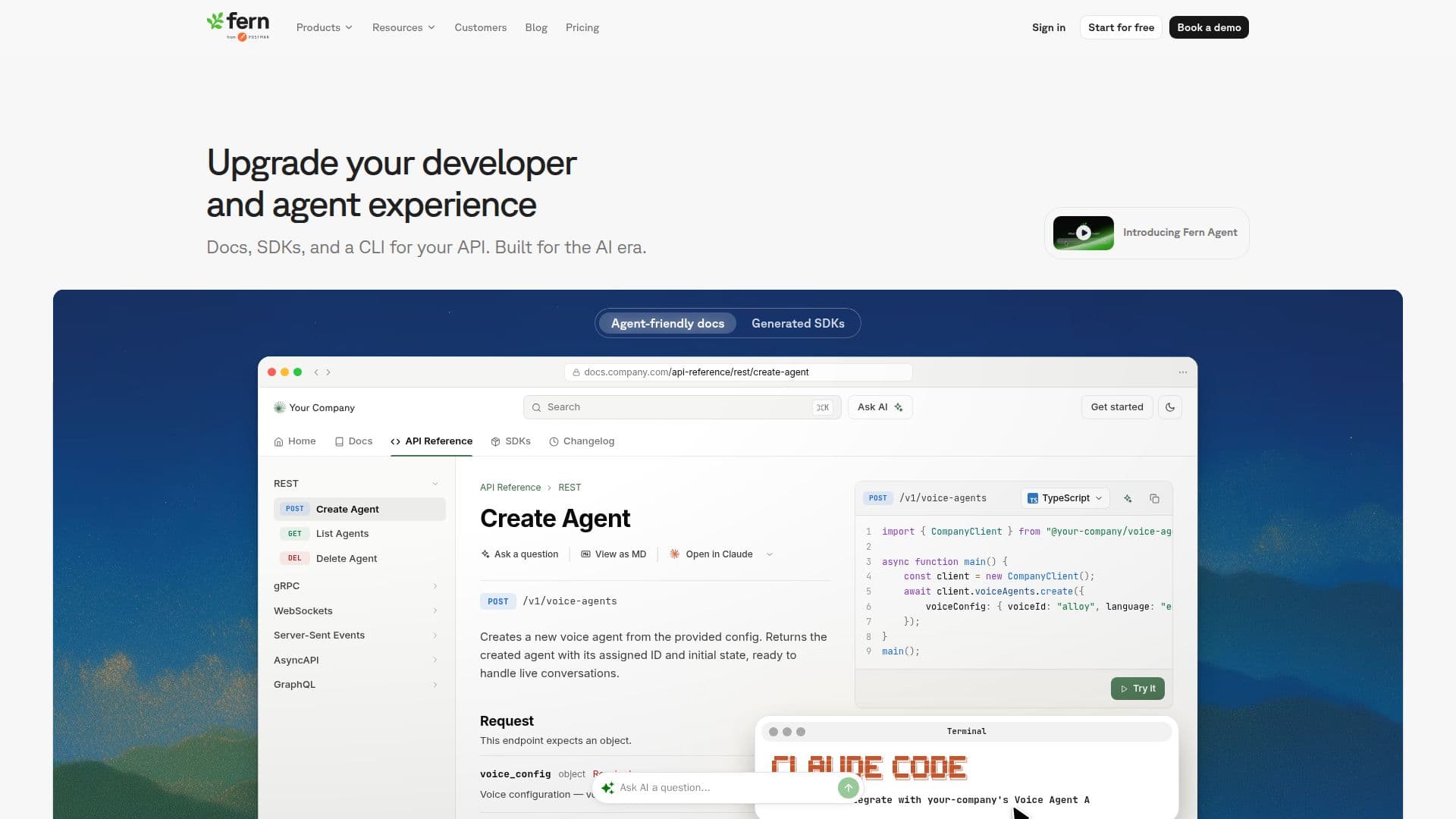The image size is (1456, 819).
Task: Expand the Server-Sent Events section
Action: 356,635
